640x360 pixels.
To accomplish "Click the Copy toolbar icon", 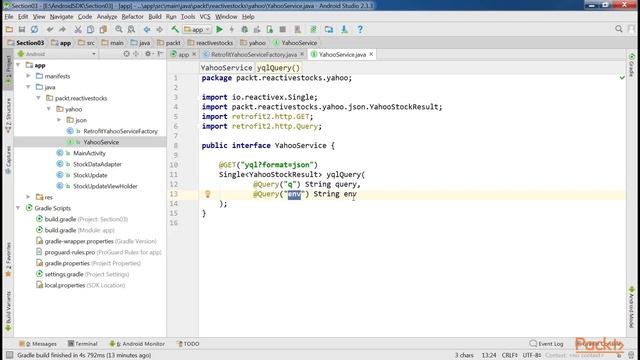I will 90,29.
